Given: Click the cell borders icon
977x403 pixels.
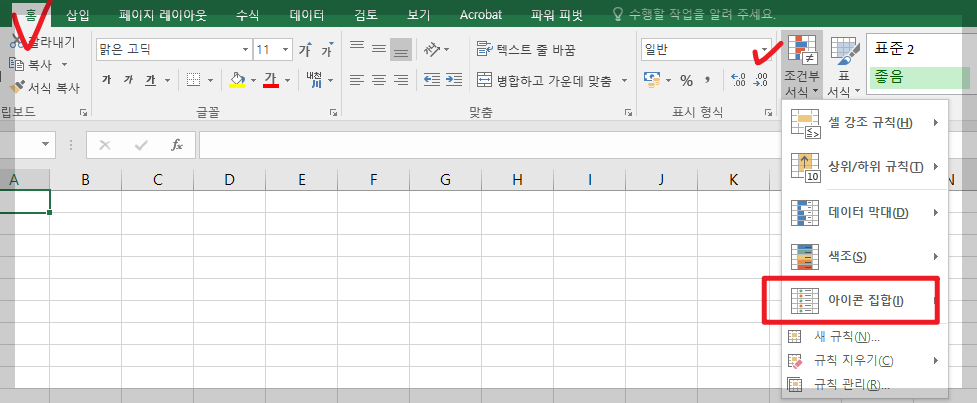Looking at the screenshot, I should (x=194, y=80).
